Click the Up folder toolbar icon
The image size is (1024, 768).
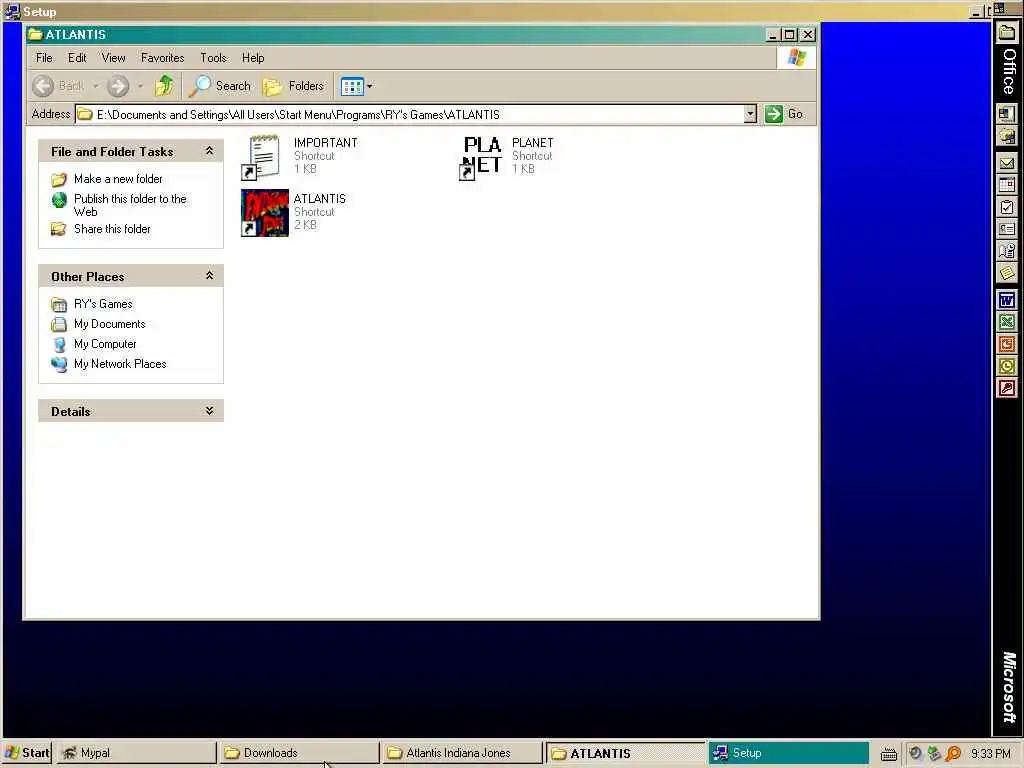click(165, 86)
